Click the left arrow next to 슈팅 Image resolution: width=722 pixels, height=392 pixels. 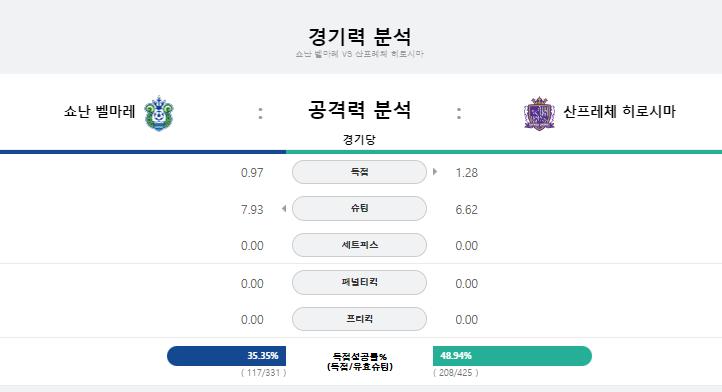tap(284, 209)
